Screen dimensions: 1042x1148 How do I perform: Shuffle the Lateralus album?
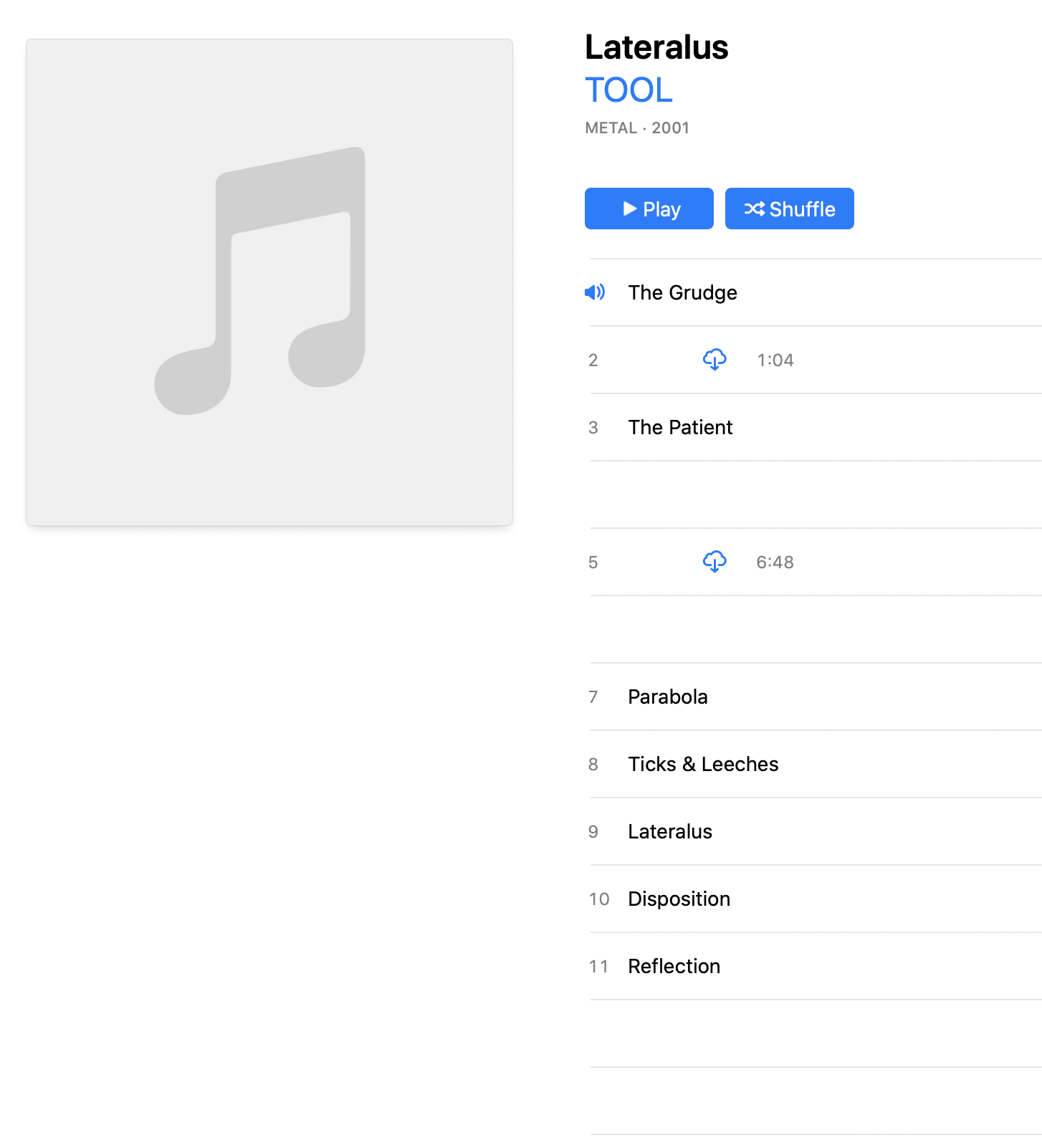(x=789, y=209)
